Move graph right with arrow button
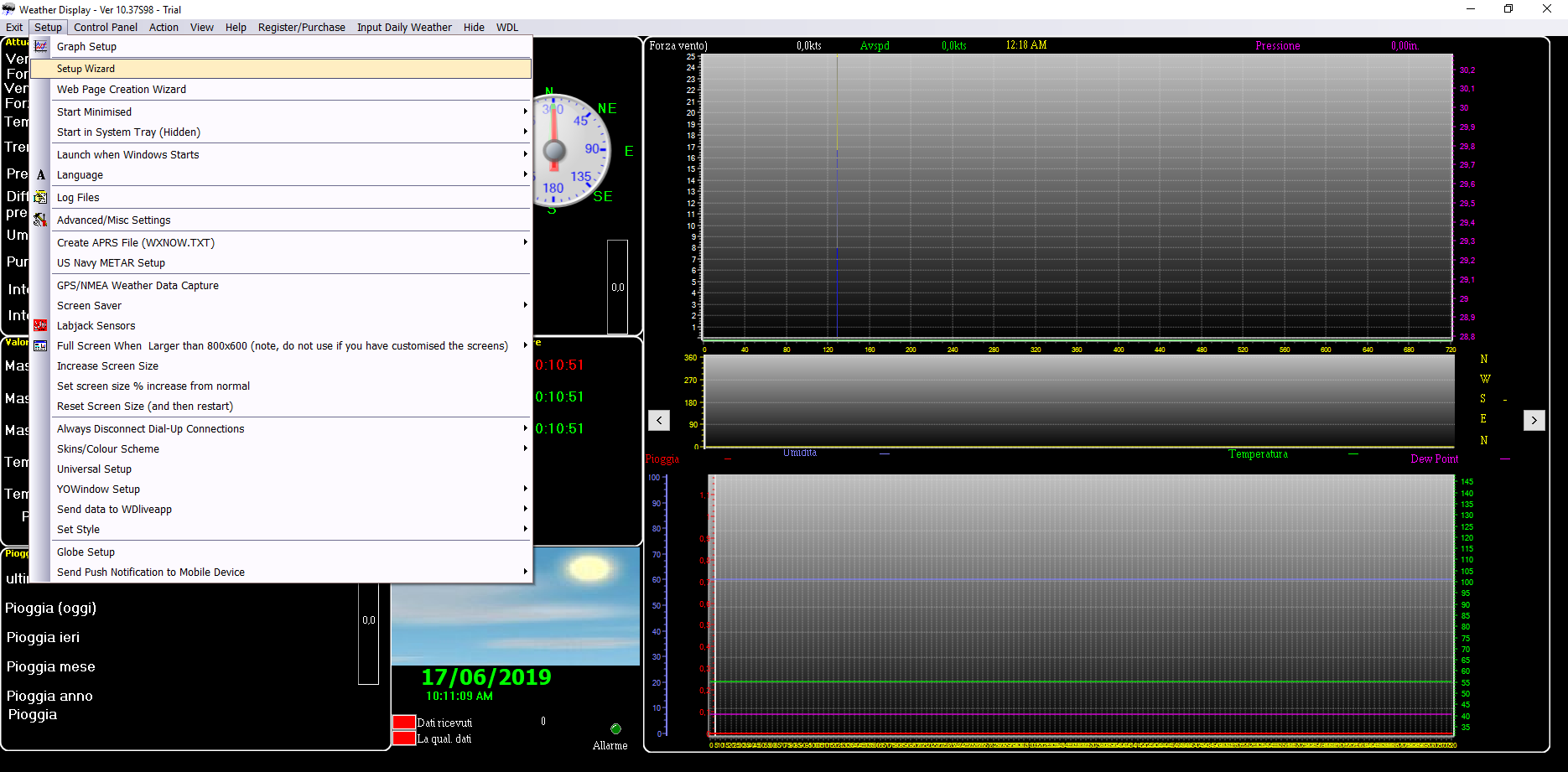 click(x=1534, y=420)
